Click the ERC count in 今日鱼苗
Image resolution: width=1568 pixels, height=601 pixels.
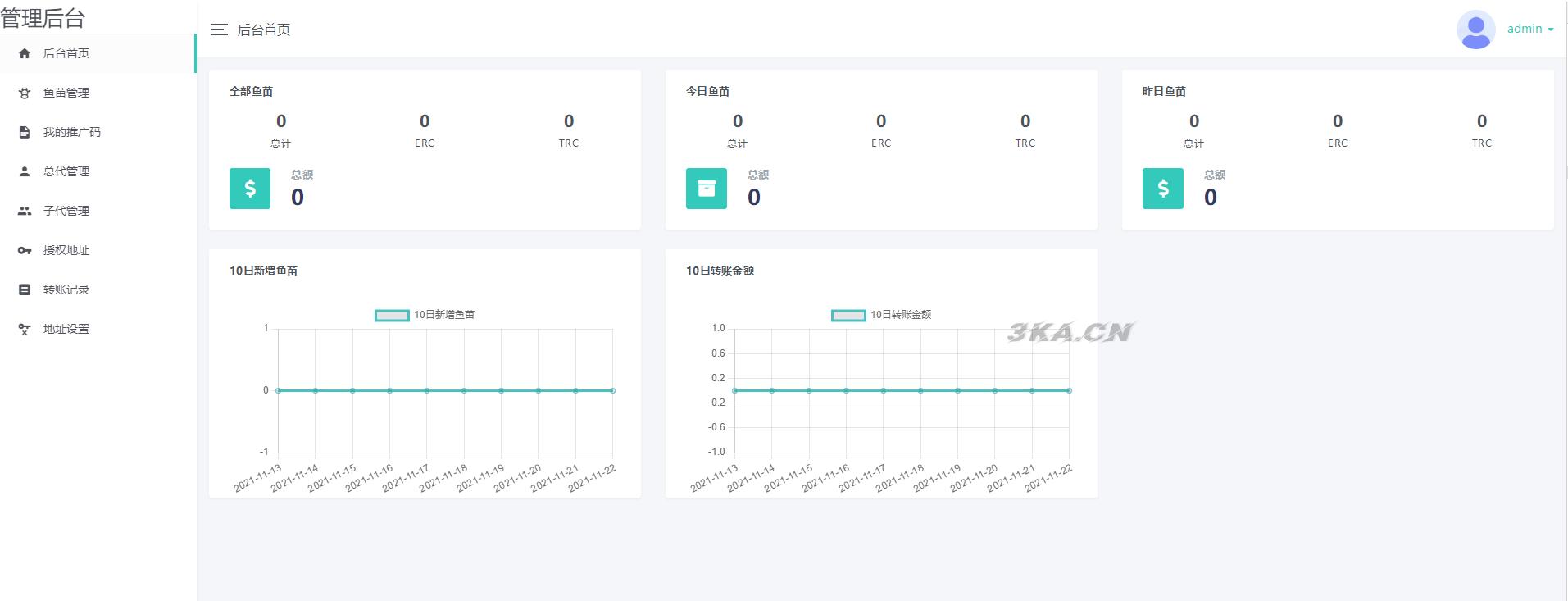[881, 121]
